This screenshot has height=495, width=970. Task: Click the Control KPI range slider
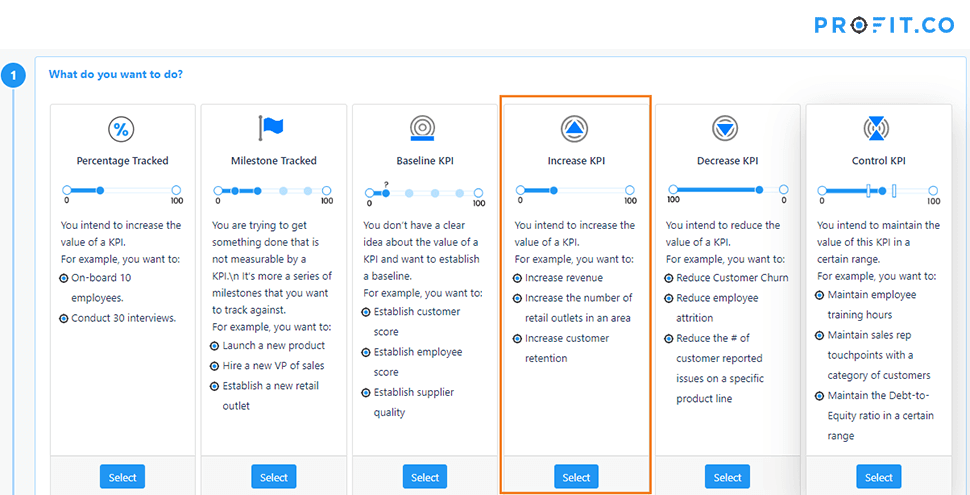(877, 191)
